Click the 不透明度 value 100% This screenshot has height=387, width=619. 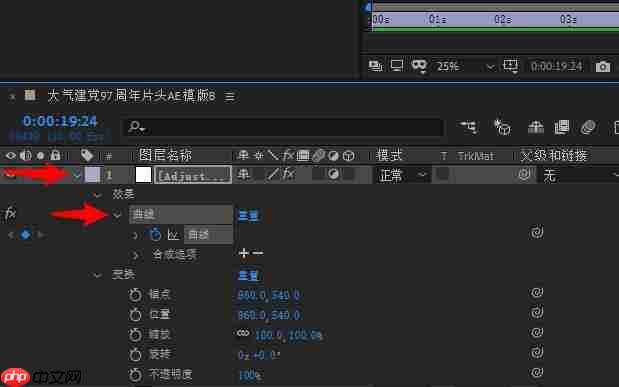[249, 375]
